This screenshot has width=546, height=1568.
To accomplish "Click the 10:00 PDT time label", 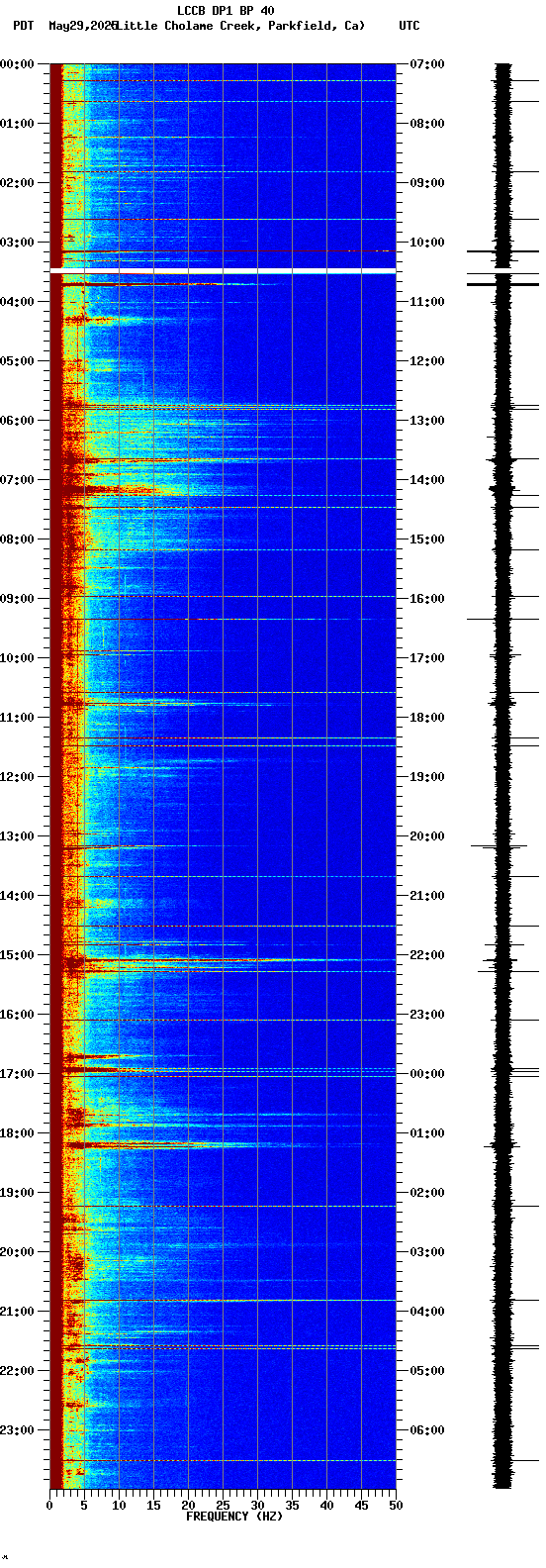I will coord(17,658).
